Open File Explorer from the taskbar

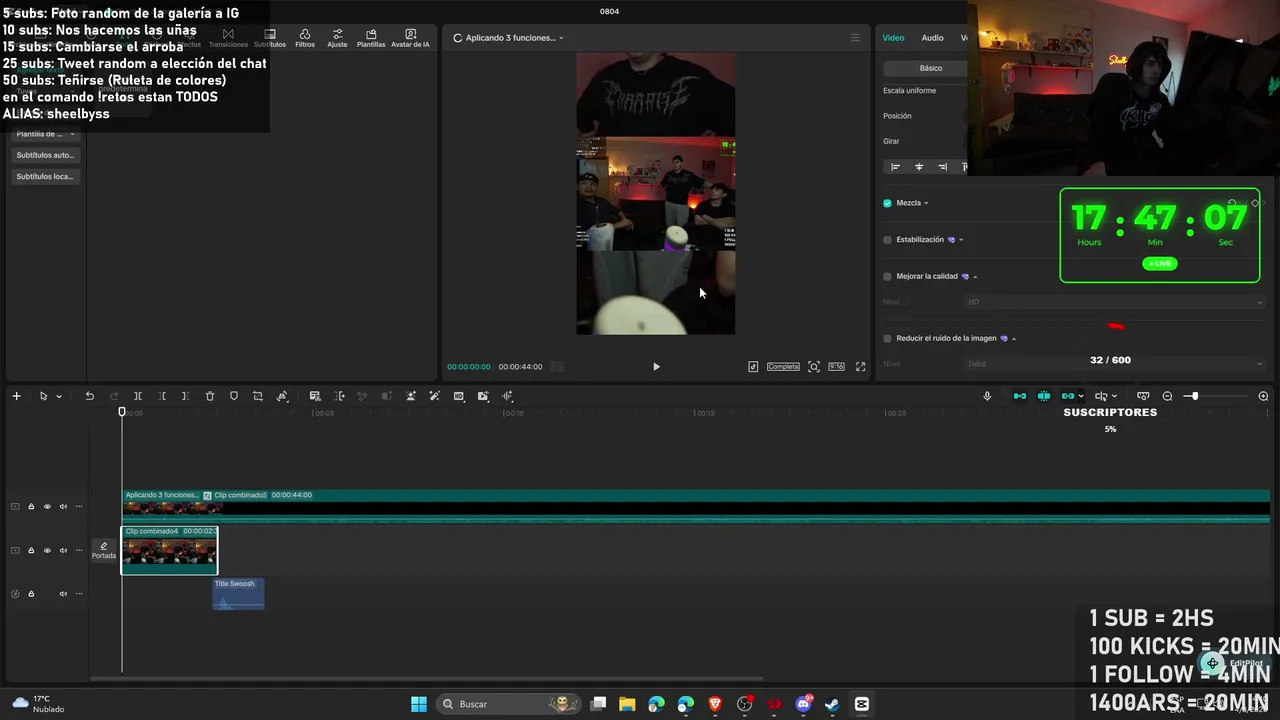(x=627, y=704)
